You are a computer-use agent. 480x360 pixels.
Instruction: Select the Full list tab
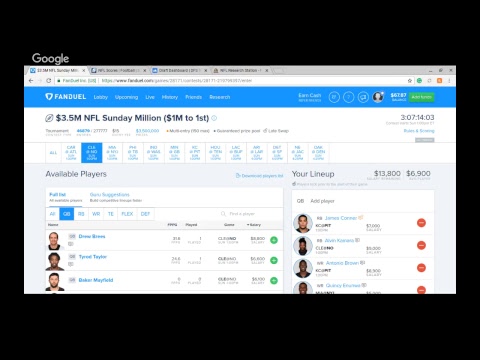65,197
